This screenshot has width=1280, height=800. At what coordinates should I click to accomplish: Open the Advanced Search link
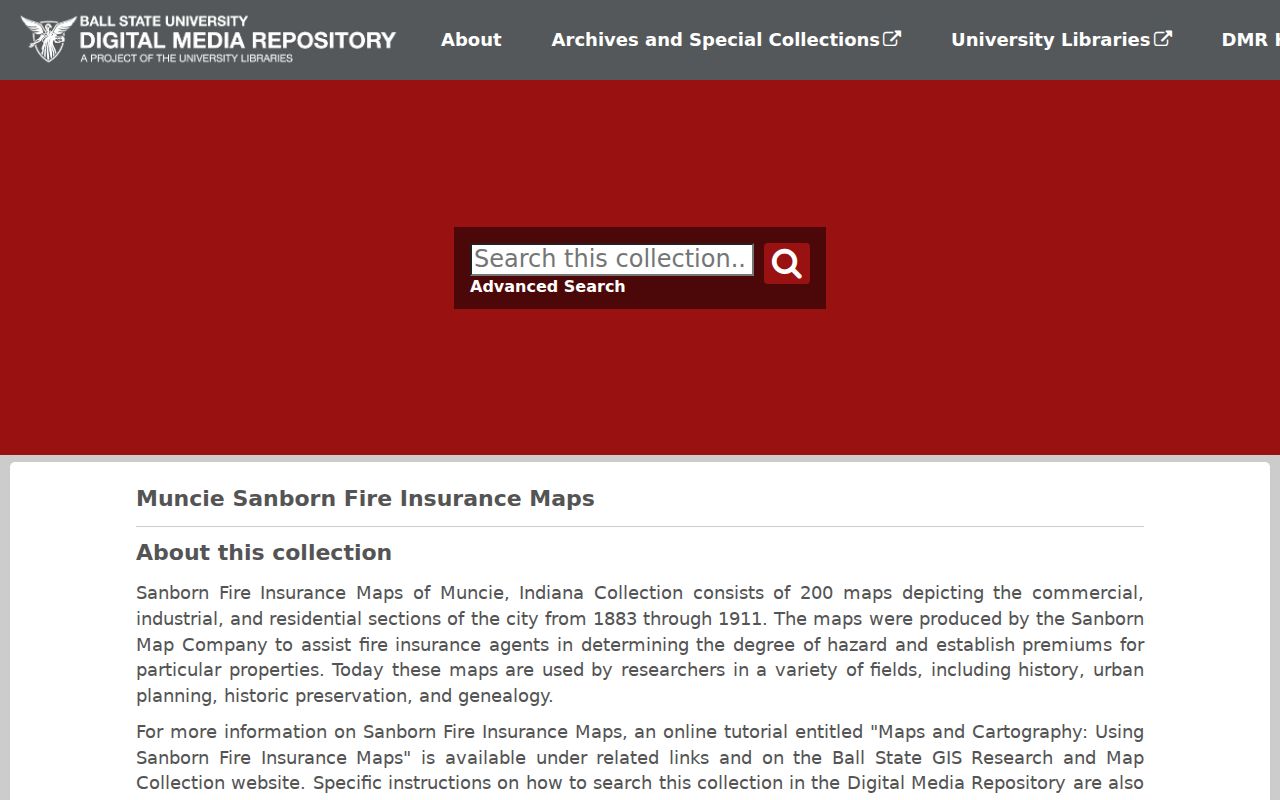pos(547,287)
